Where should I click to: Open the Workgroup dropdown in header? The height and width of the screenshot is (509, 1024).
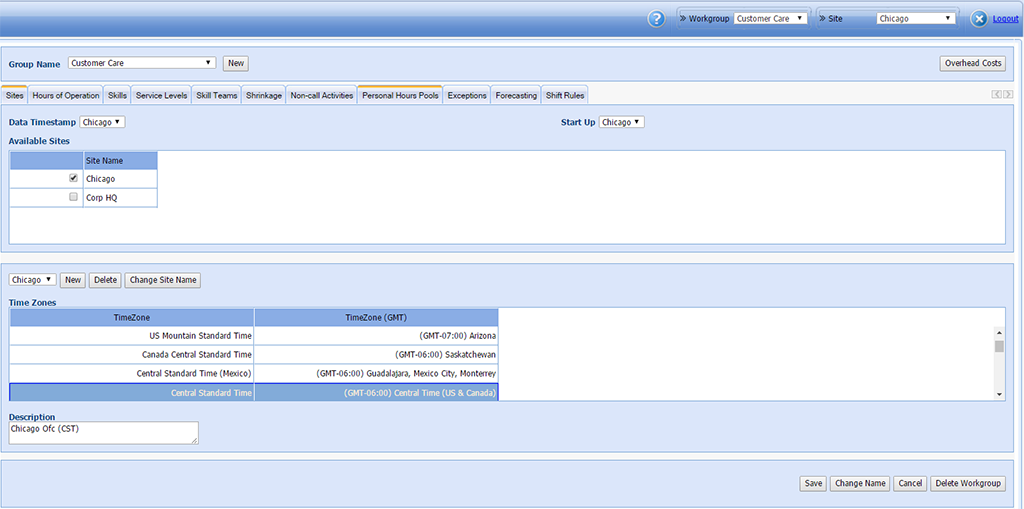[770, 18]
